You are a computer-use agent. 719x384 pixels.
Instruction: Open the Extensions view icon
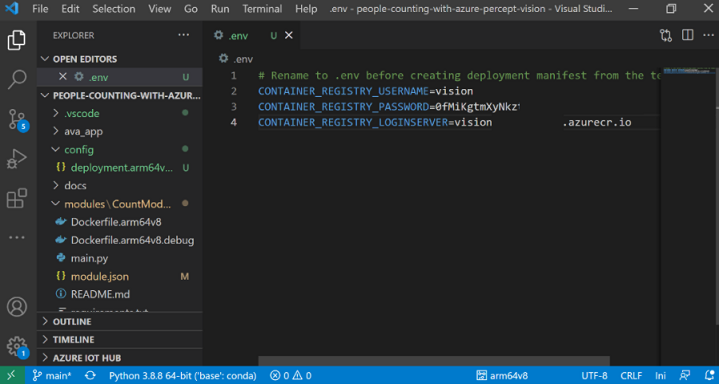pyautogui.click(x=17, y=198)
